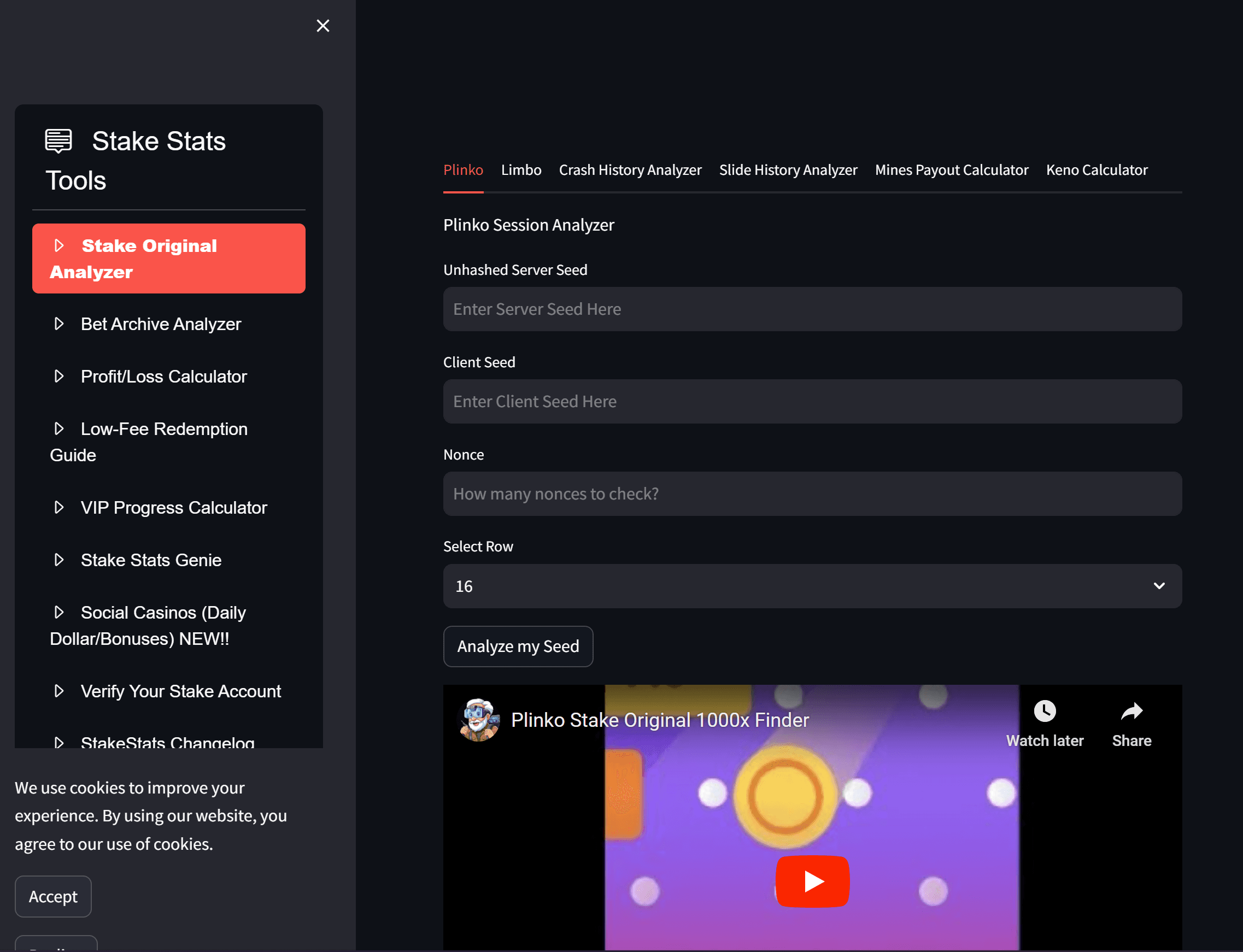Switch to the Limbo tab
1243x952 pixels.
[521, 170]
